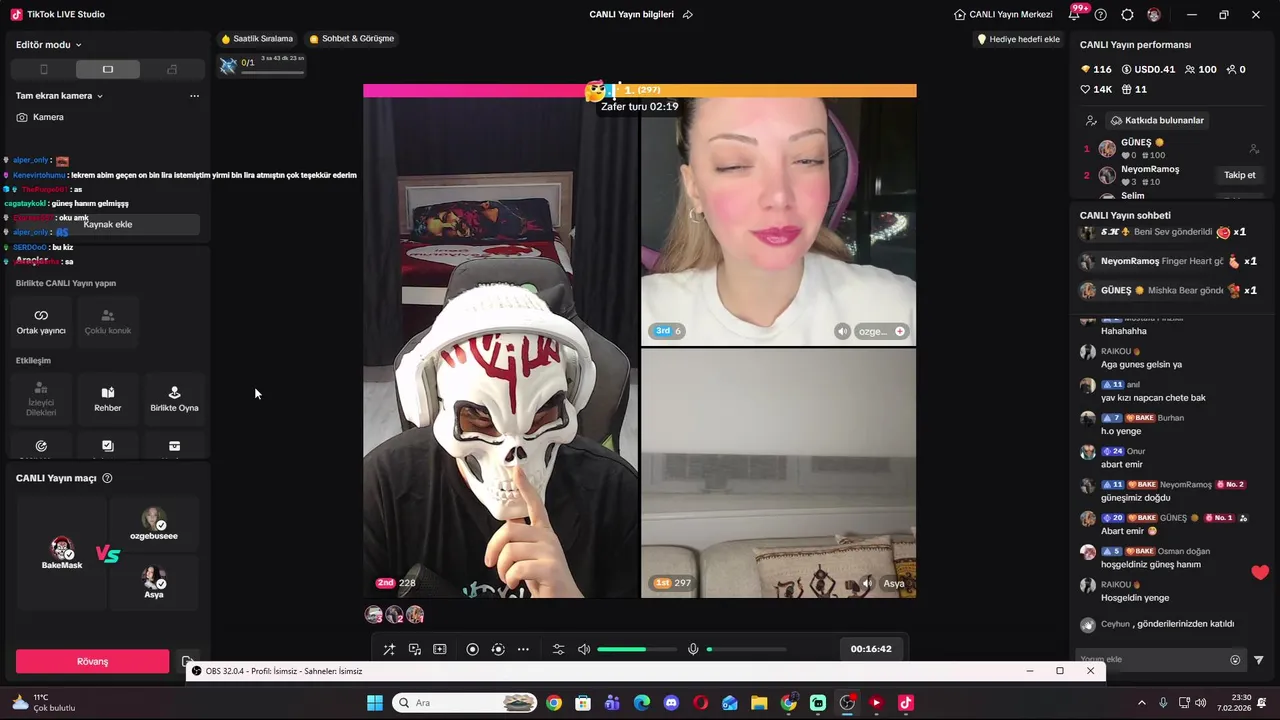Open the media/music playback tool in bottom toolbar
1280x720 pixels.
click(414, 649)
